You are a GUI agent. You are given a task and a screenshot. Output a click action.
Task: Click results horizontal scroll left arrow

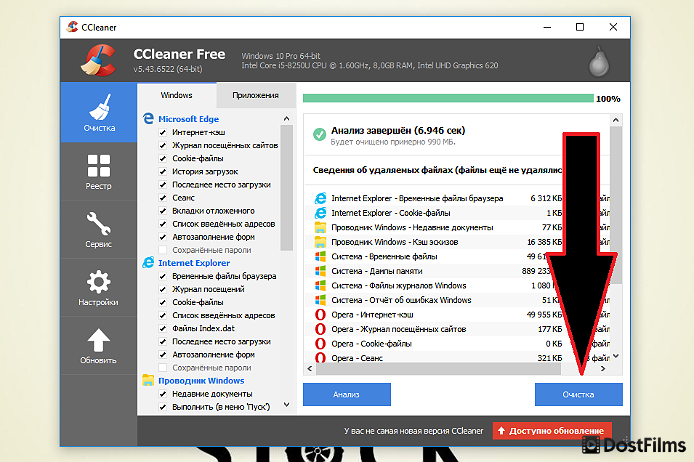pos(310,368)
